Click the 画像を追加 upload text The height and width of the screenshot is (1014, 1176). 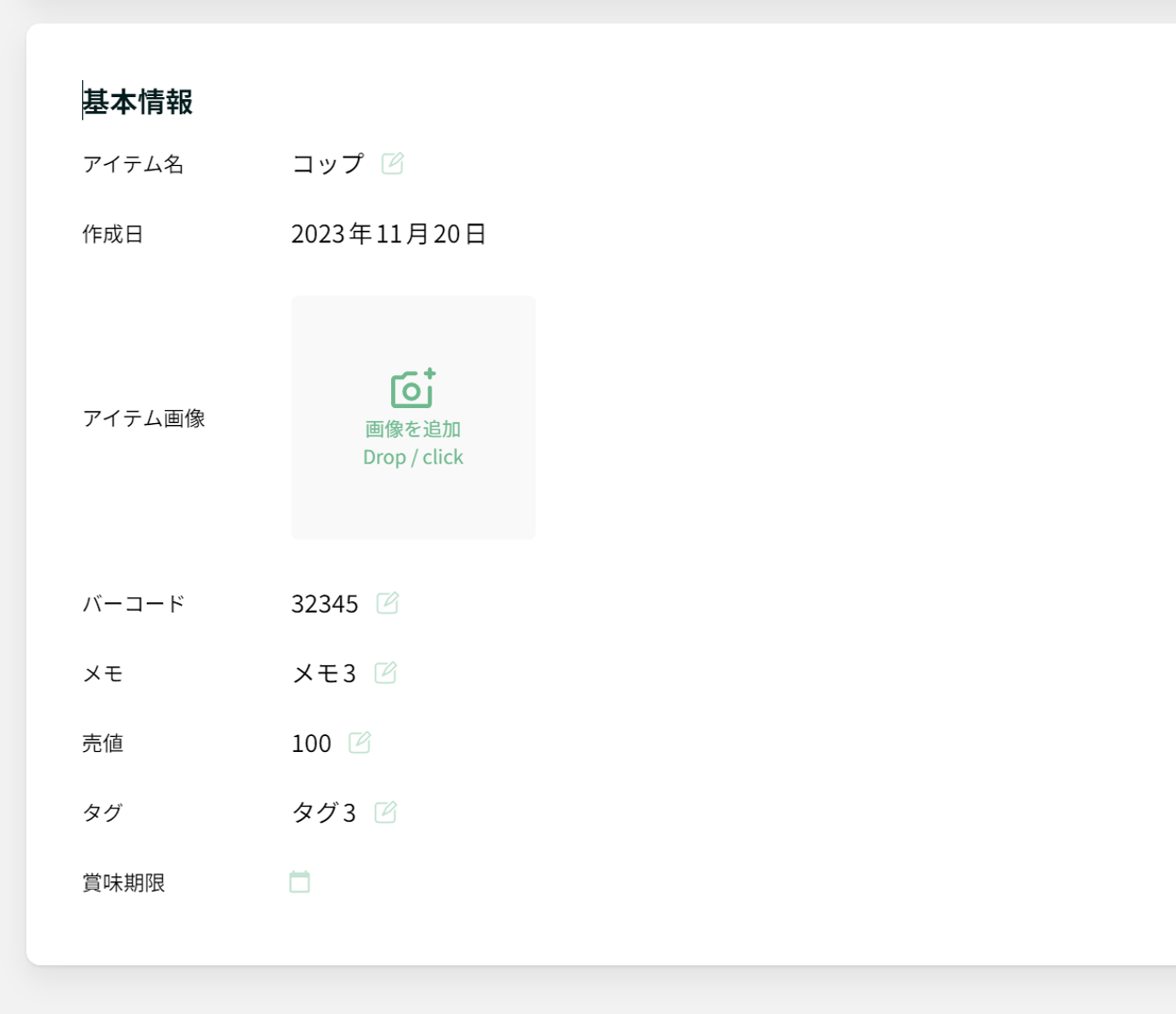[413, 429]
